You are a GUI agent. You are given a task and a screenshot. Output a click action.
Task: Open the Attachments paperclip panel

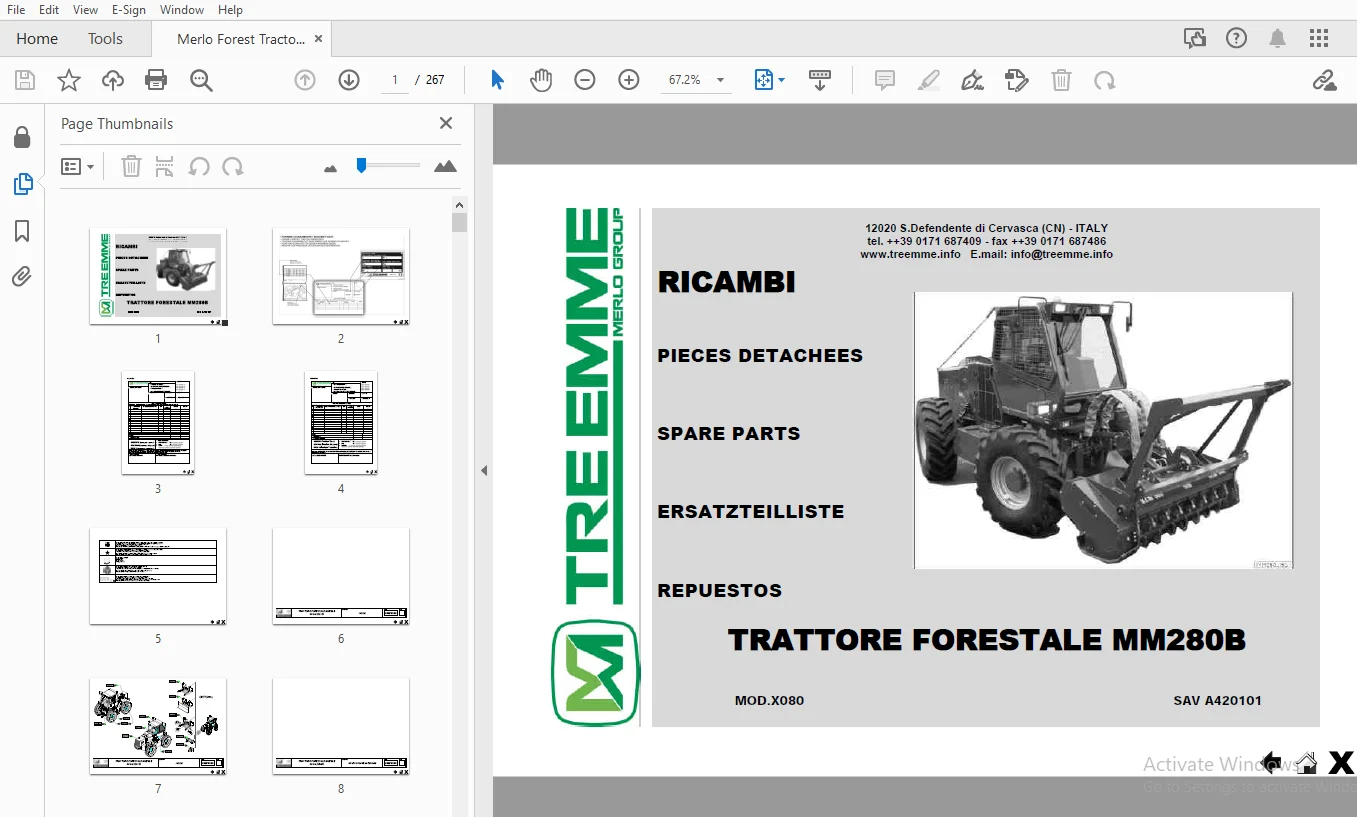[22, 277]
